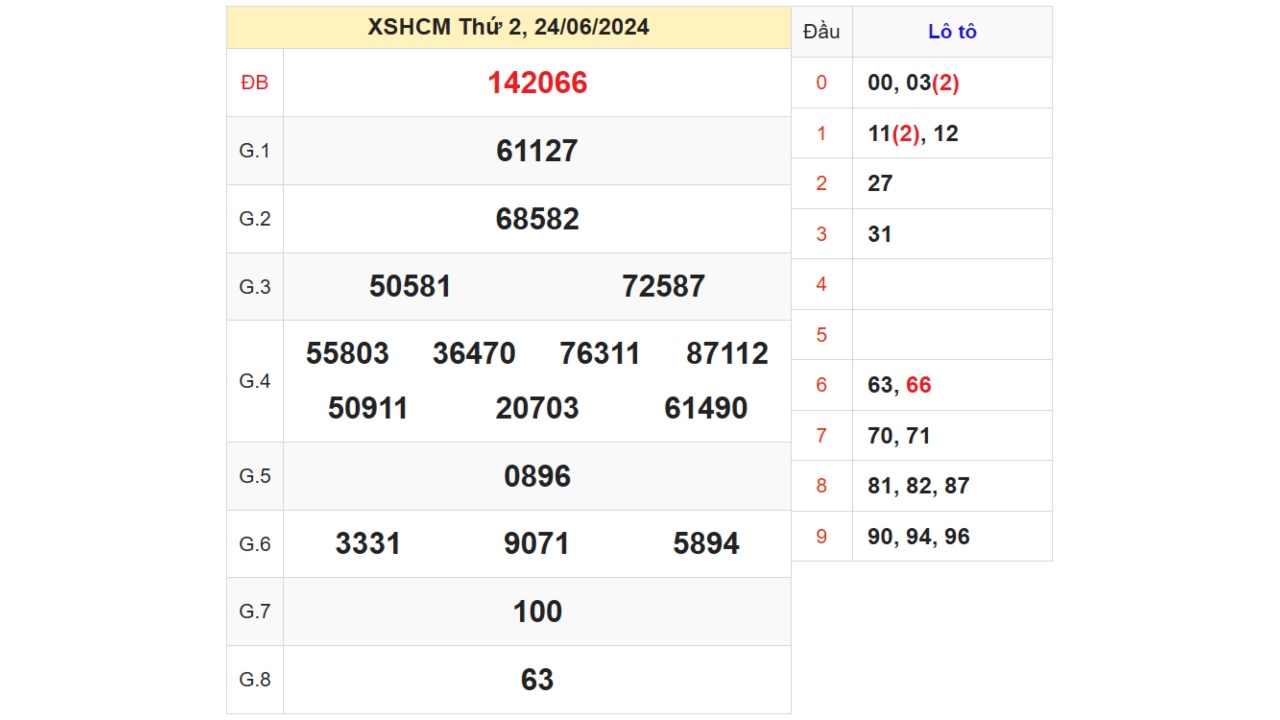
Task: Click the G.2 prize number 68582
Action: (x=537, y=219)
